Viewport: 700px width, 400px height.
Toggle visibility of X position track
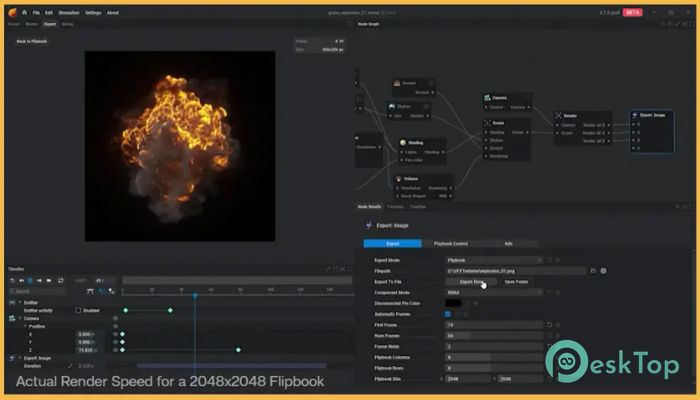point(115,334)
